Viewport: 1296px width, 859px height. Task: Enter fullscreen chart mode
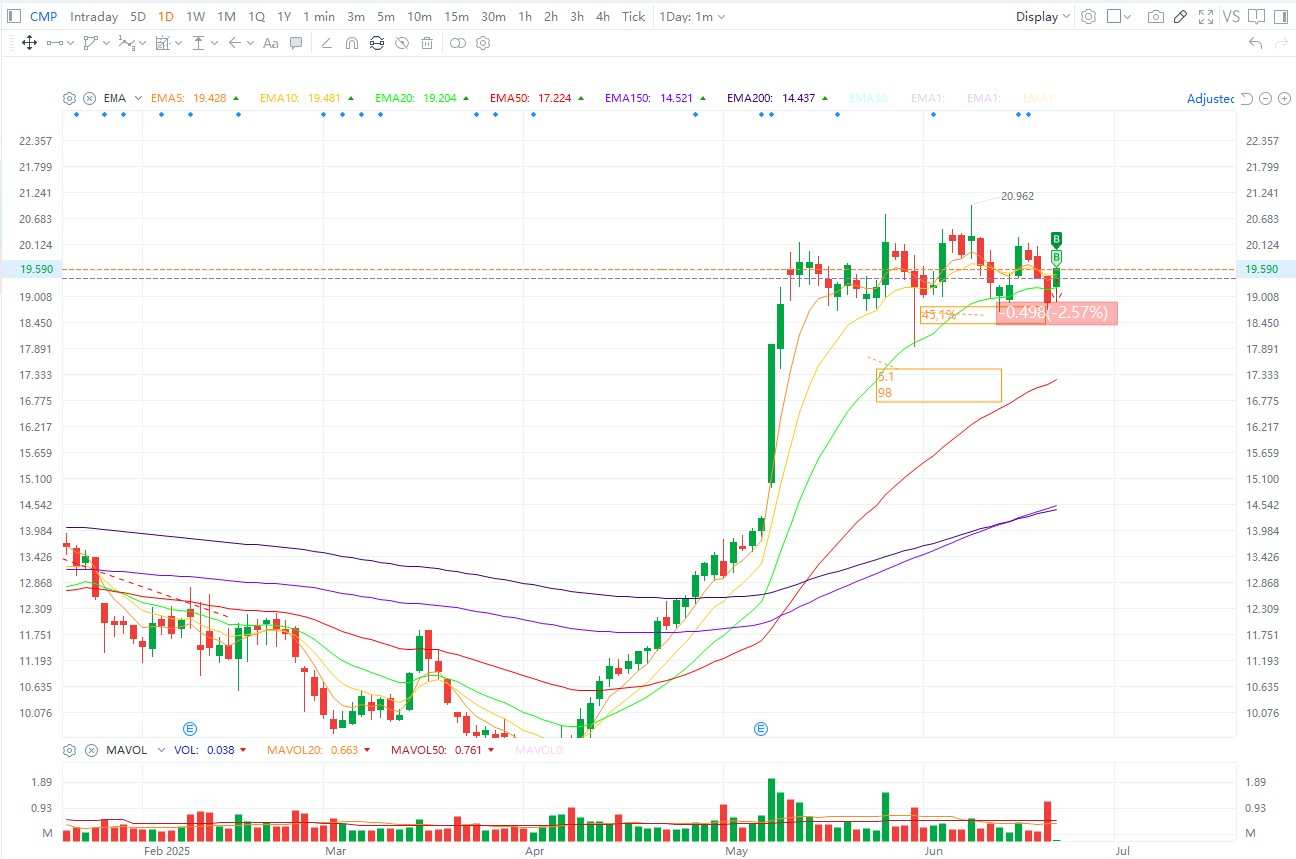(1206, 17)
